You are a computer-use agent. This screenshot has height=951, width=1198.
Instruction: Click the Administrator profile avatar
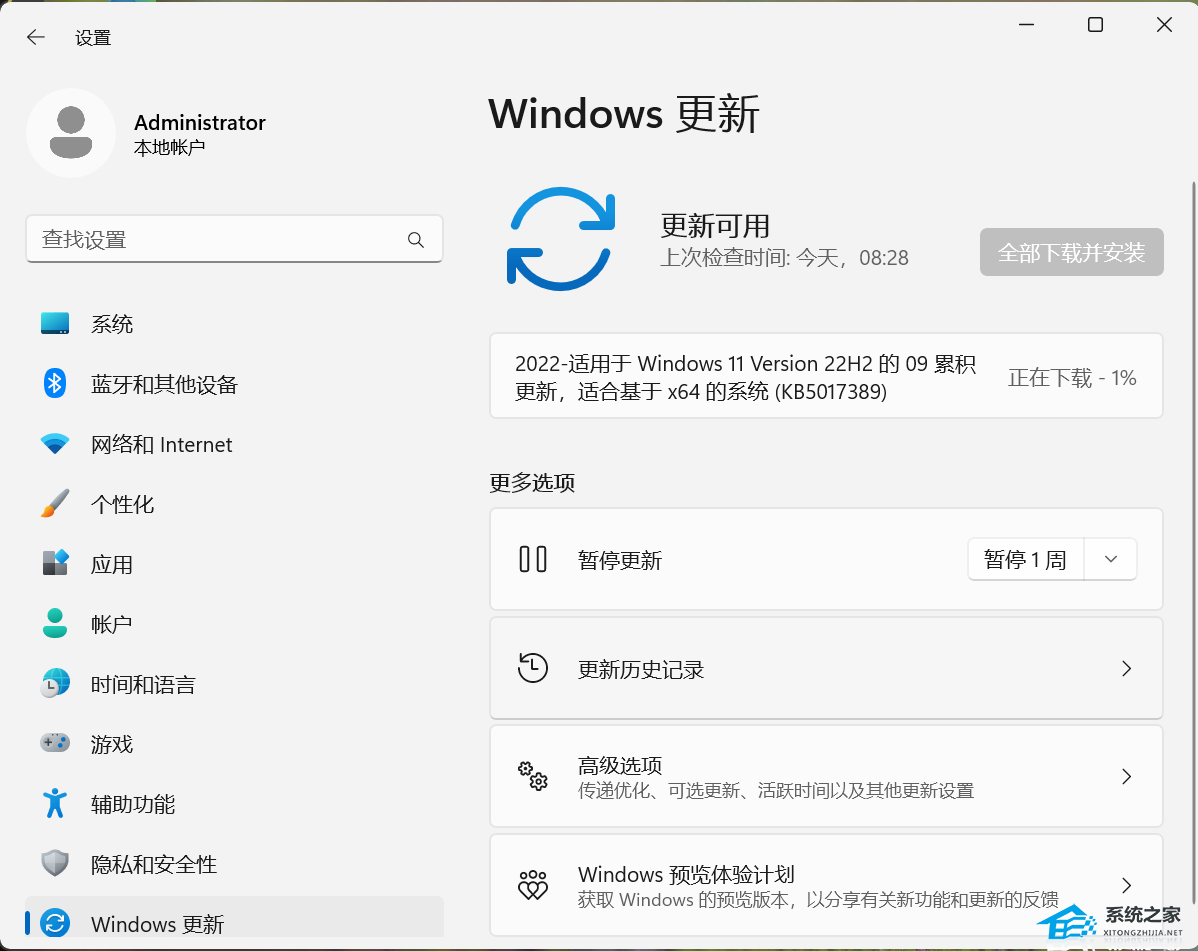click(71, 133)
